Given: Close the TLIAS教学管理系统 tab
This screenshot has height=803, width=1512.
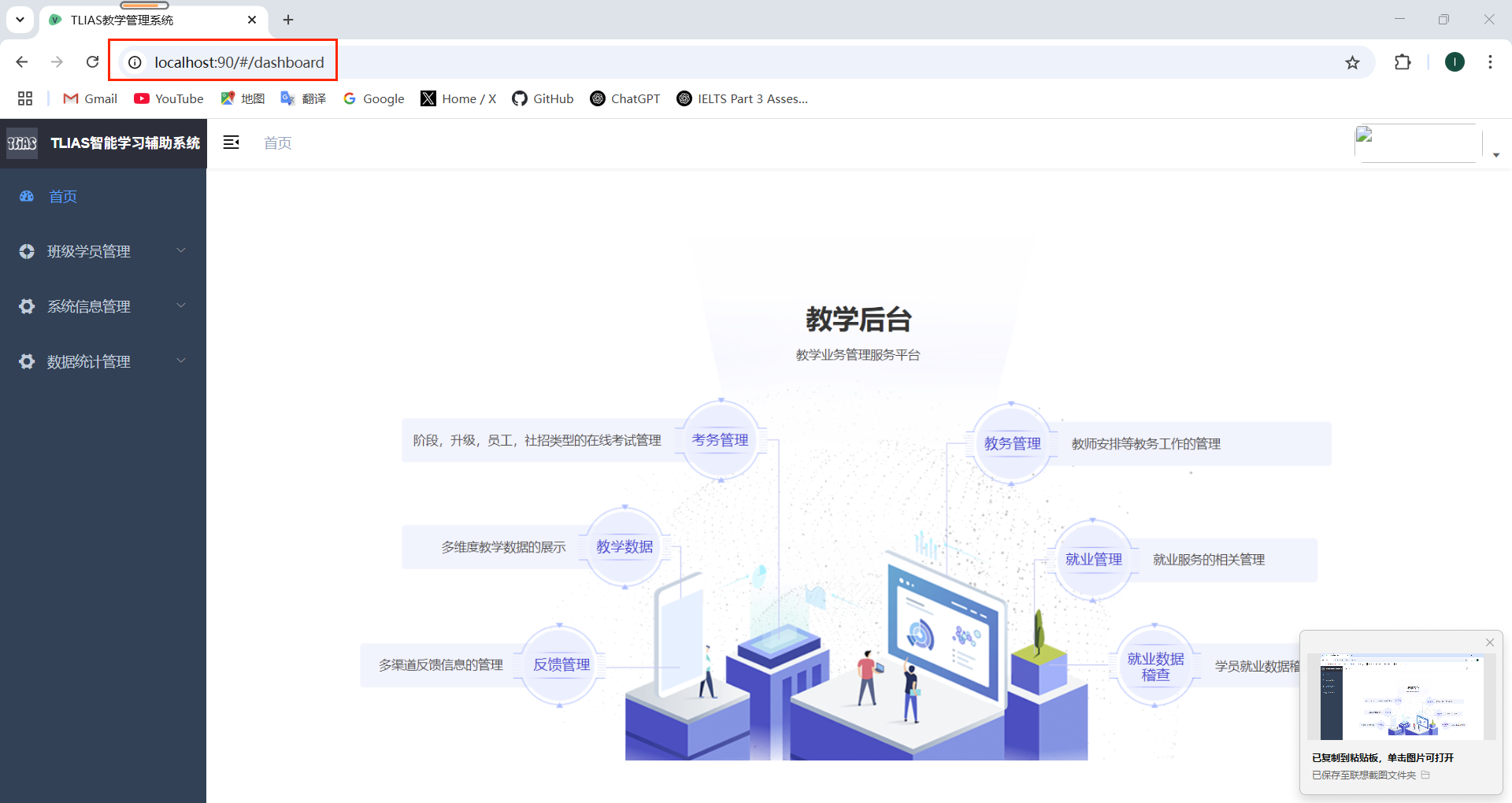Looking at the screenshot, I should [x=252, y=20].
